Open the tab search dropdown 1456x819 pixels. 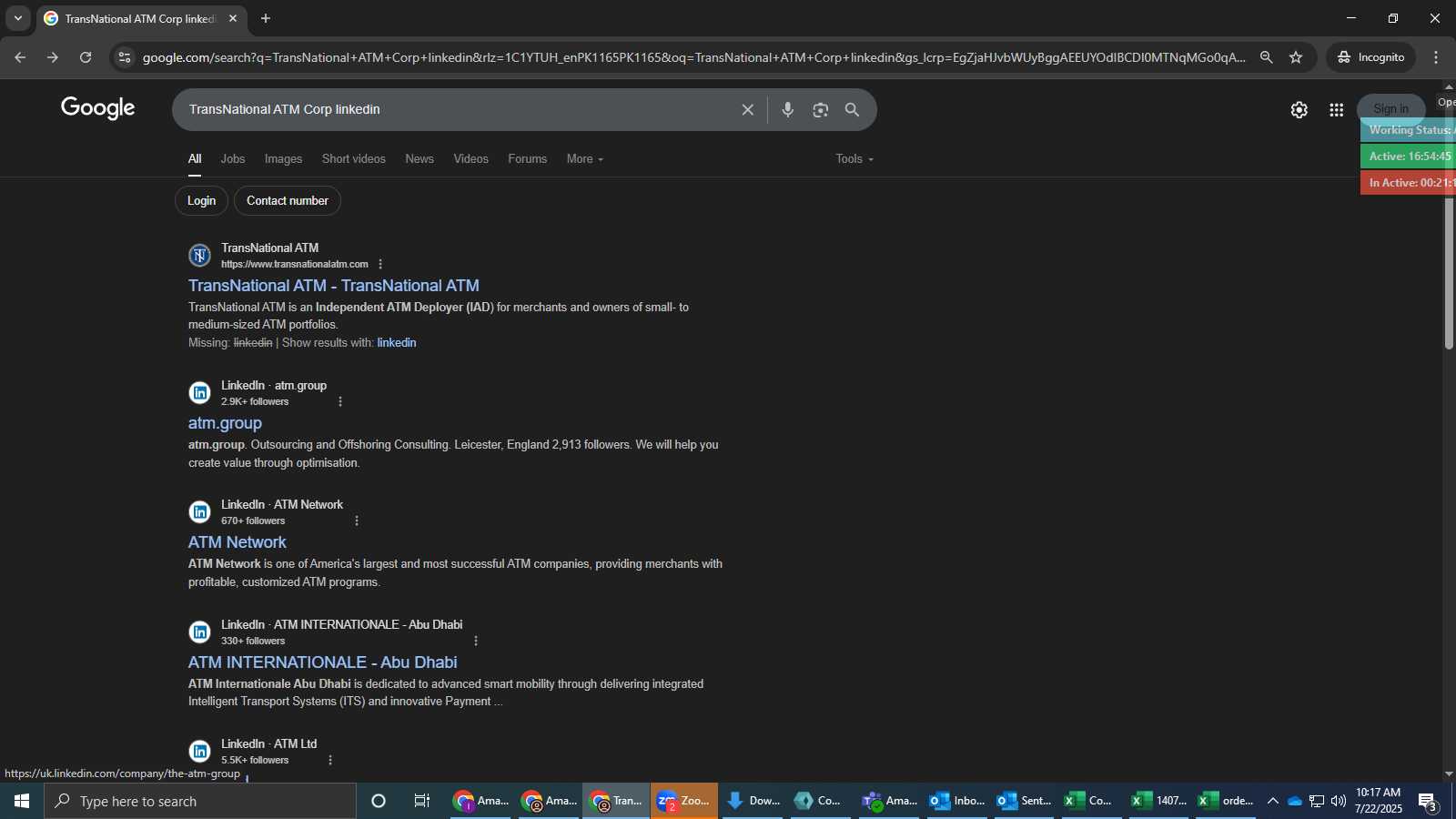17,18
